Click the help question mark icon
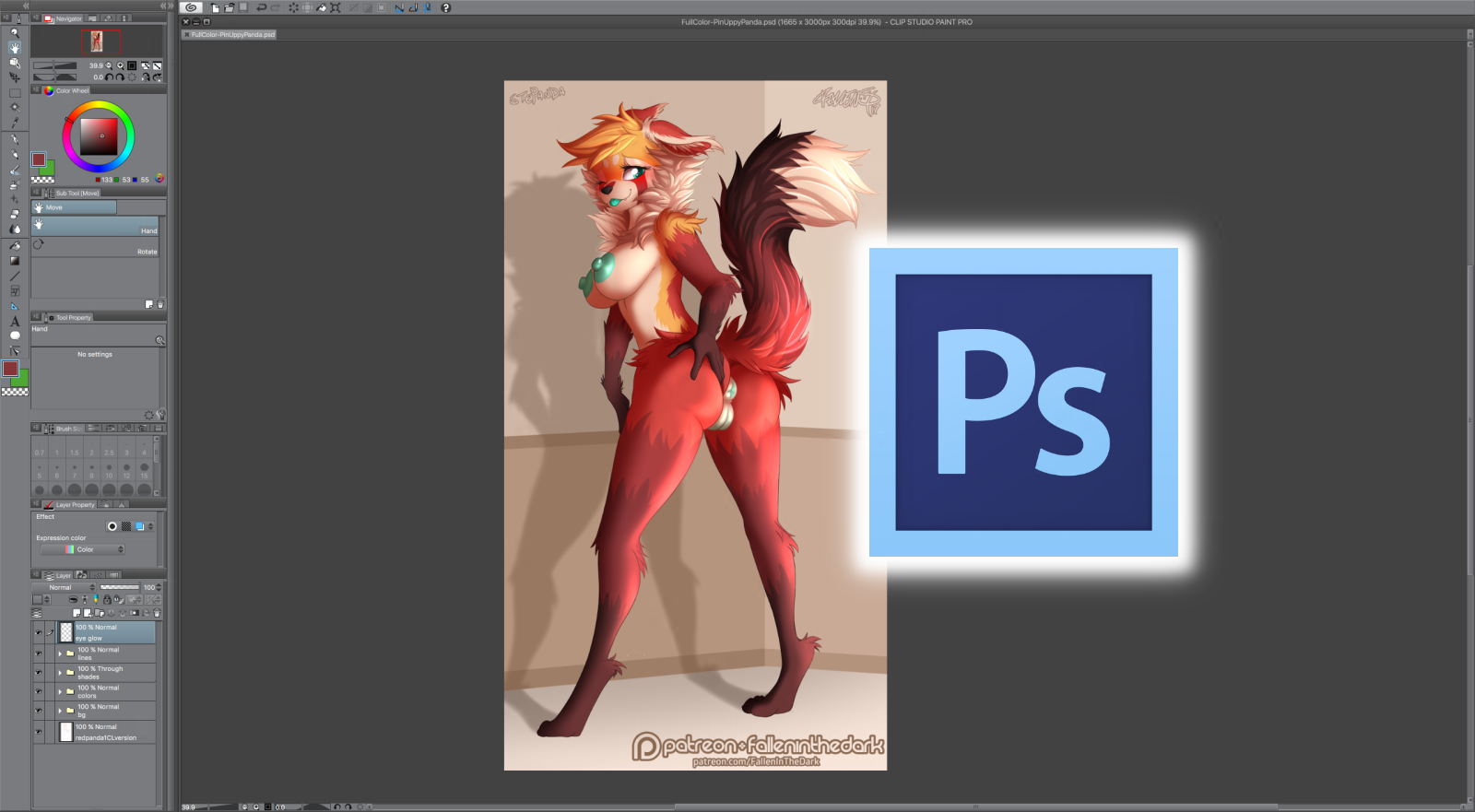This screenshot has height=812, width=1475. 446,7
